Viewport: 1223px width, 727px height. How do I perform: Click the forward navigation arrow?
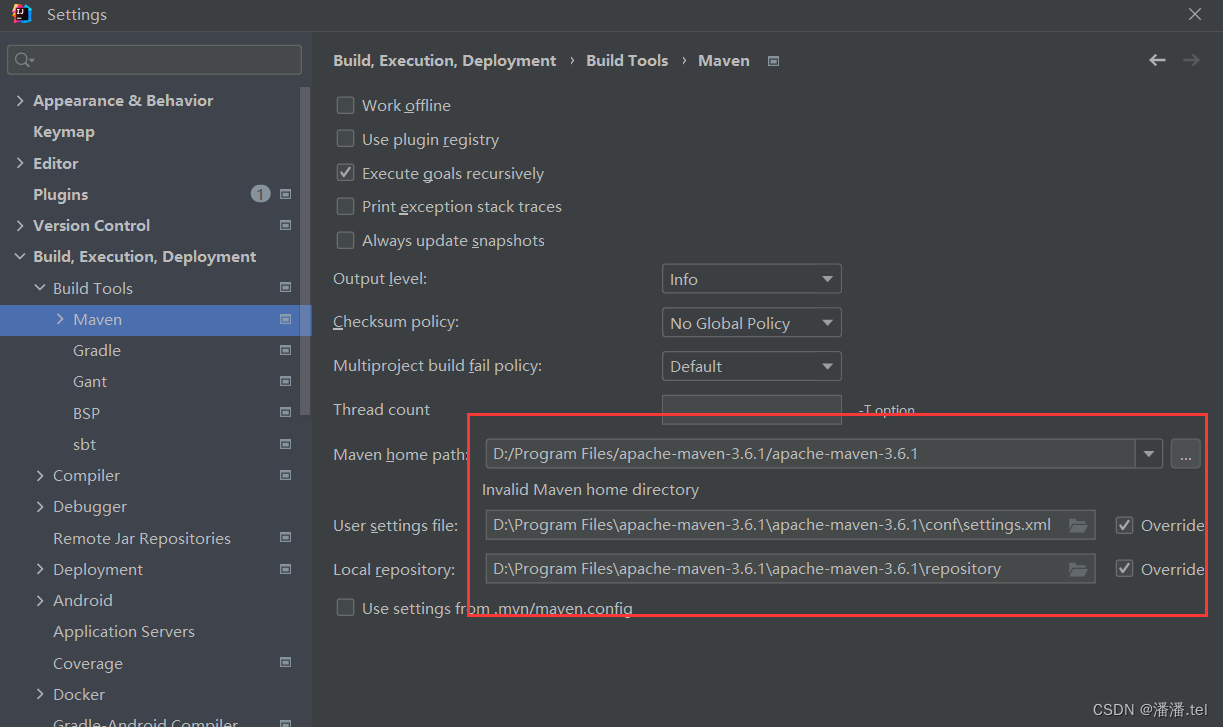click(x=1191, y=61)
